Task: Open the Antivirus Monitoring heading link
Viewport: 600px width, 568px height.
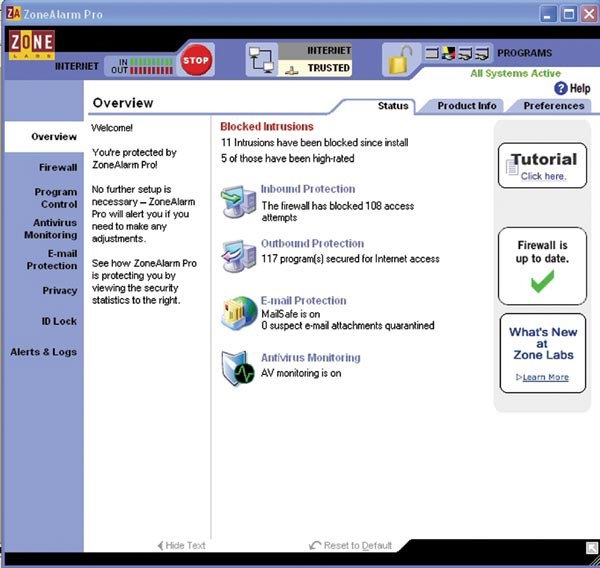Action: pos(311,357)
